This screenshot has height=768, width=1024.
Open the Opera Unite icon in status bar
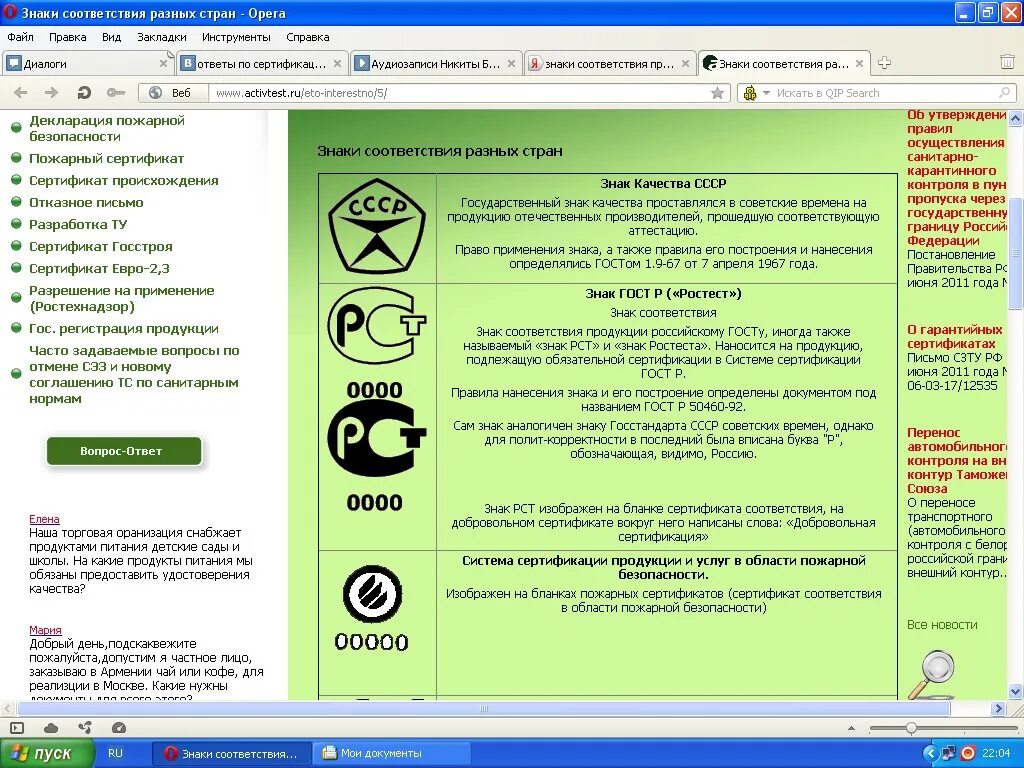85,728
